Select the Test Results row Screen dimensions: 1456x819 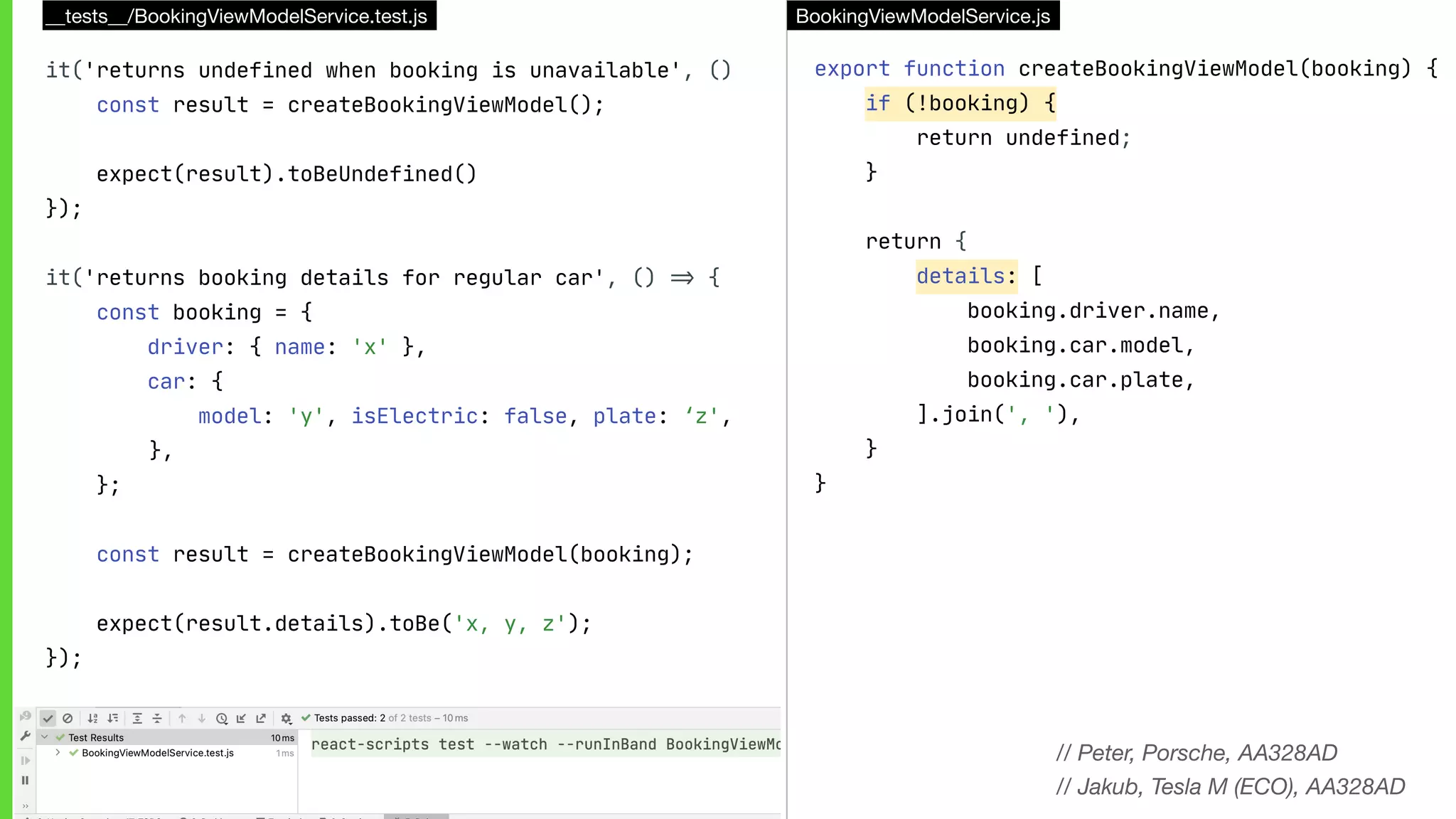tap(168, 737)
